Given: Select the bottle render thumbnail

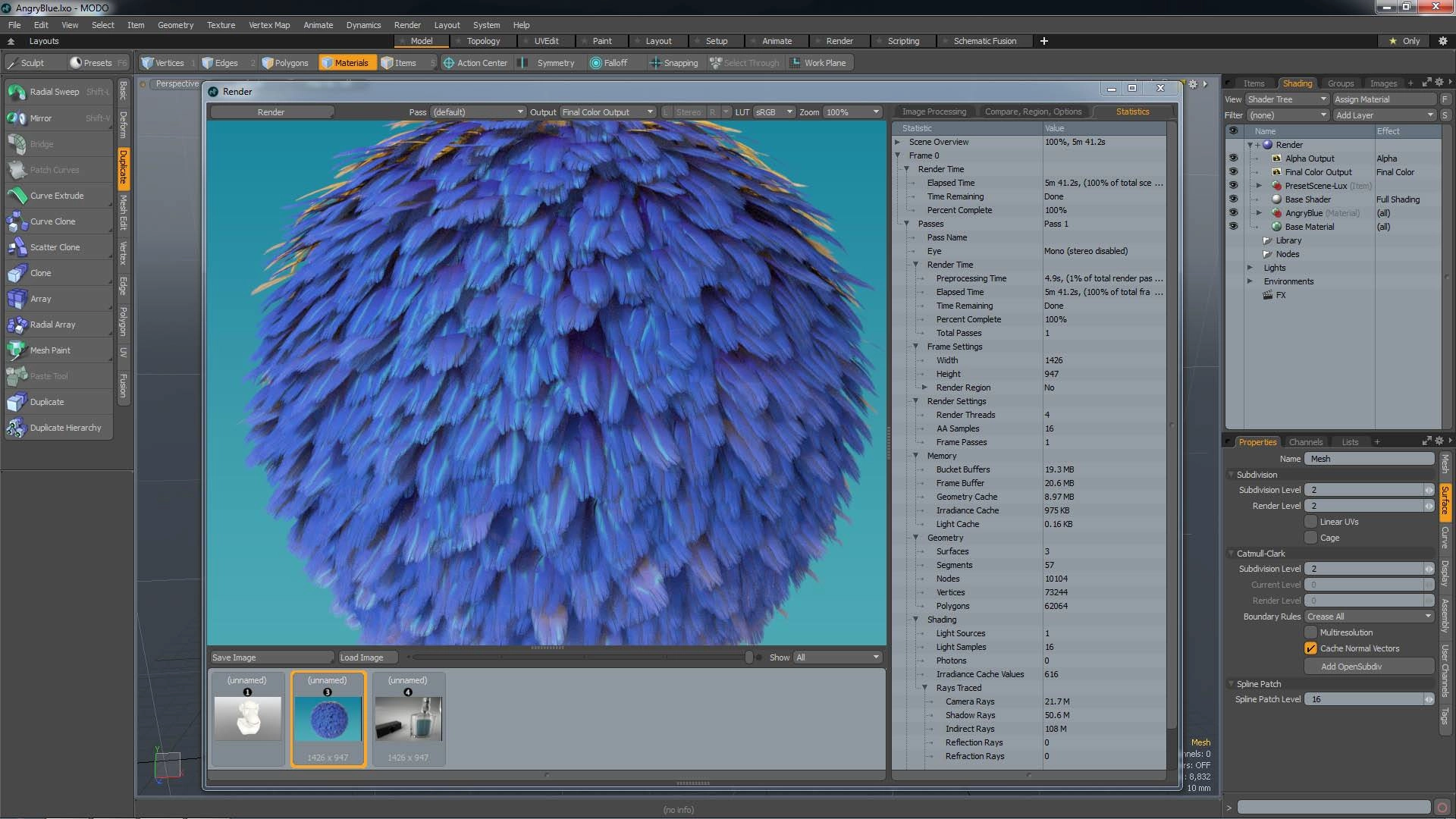Looking at the screenshot, I should pyautogui.click(x=408, y=718).
